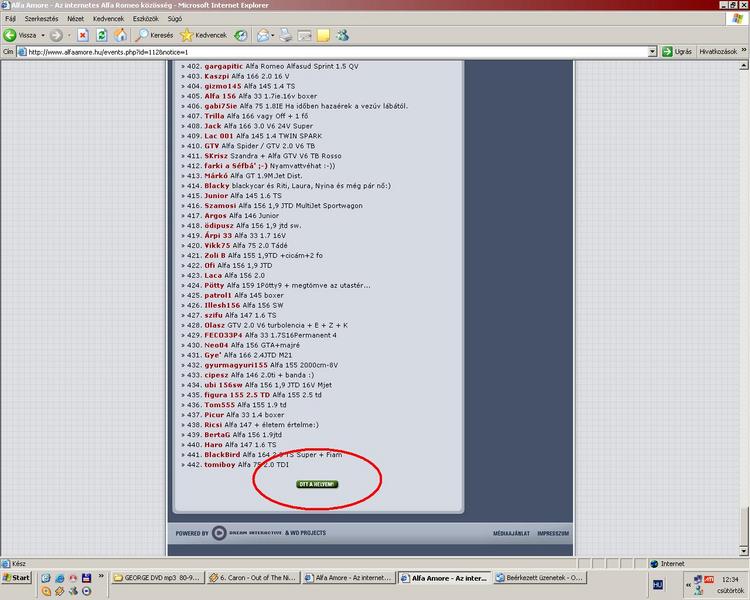Viewport: 750px width, 600px height.
Task: Stop loading the page
Action: (83, 35)
